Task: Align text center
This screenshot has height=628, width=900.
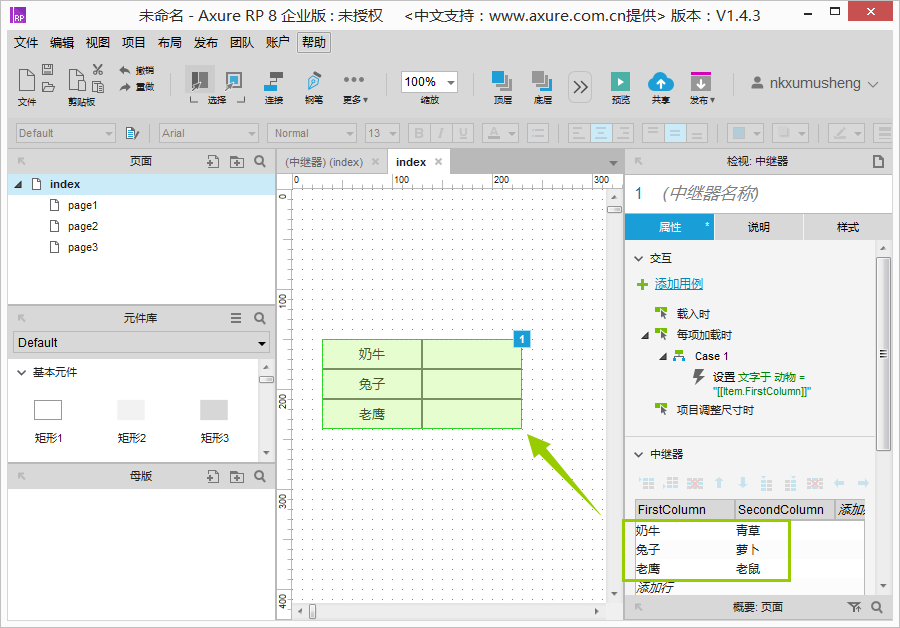Action: tap(601, 133)
